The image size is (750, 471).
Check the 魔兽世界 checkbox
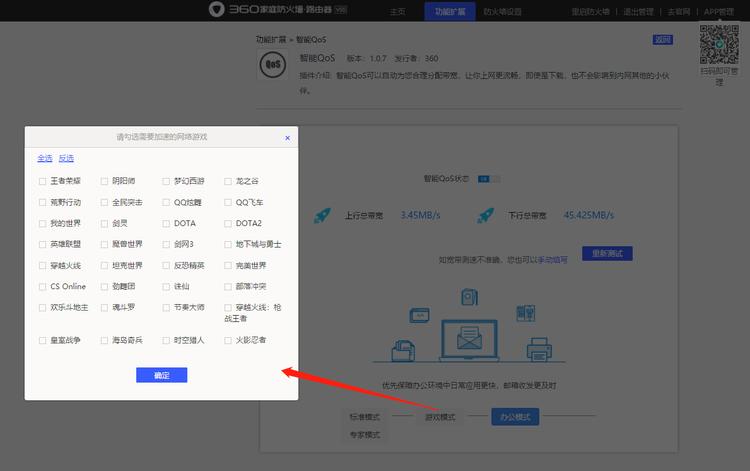pyautogui.click(x=104, y=244)
